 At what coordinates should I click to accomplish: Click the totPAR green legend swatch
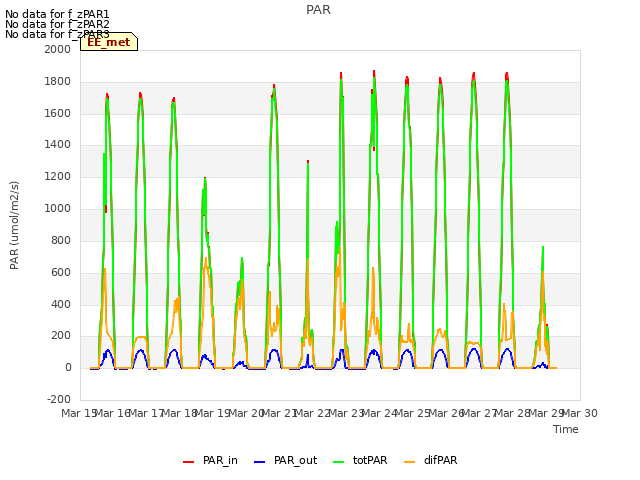pyautogui.click(x=338, y=462)
